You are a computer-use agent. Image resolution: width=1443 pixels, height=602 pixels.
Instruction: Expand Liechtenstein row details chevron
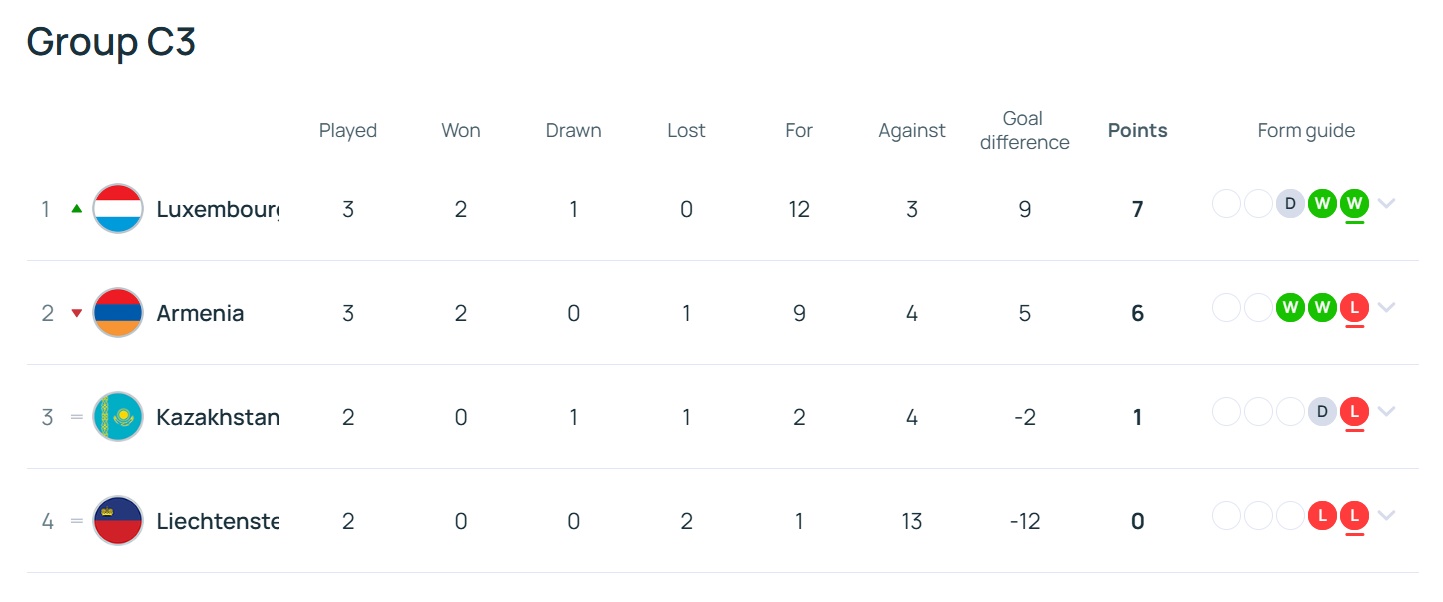[1386, 516]
